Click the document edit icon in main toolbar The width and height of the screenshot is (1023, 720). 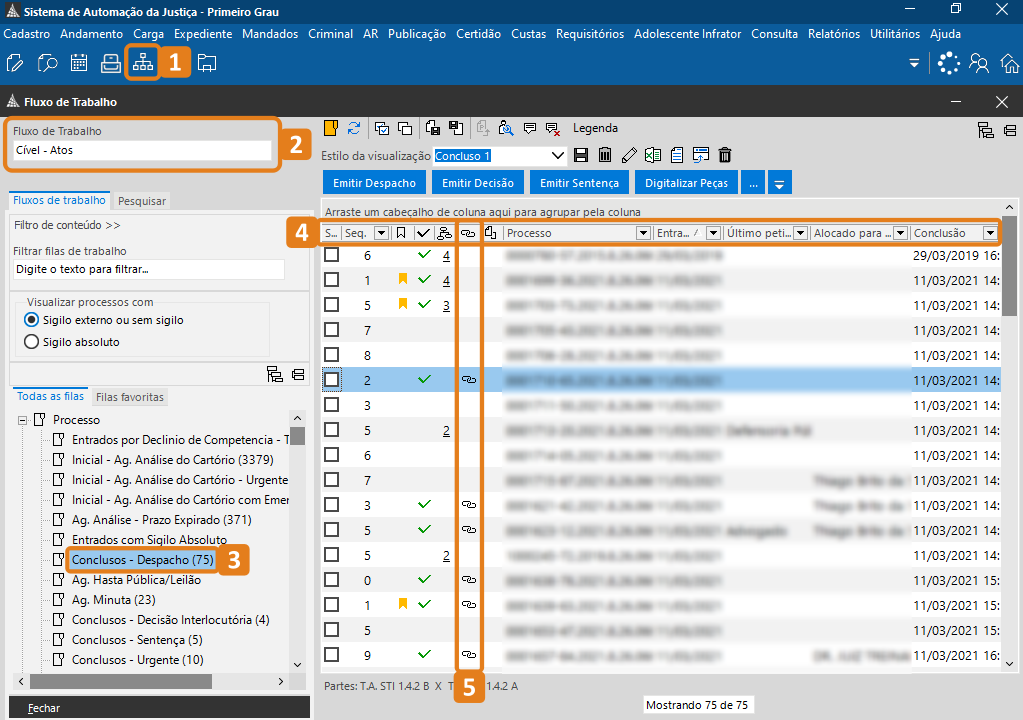click(x=14, y=63)
